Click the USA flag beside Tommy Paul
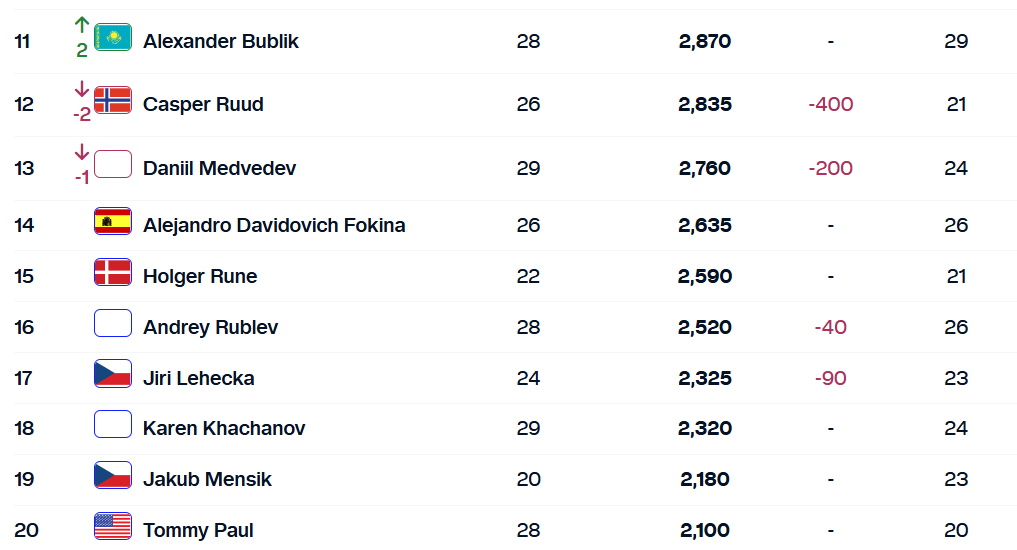1017x550 pixels. [113, 526]
